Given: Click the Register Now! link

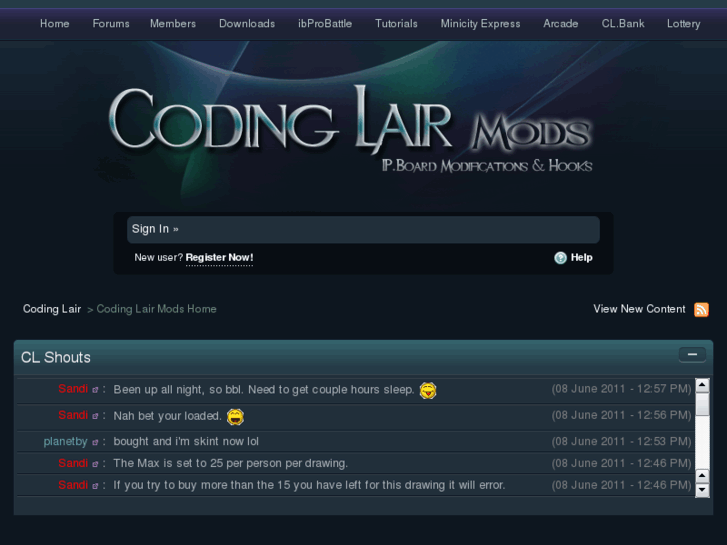Looking at the screenshot, I should click(219, 258).
